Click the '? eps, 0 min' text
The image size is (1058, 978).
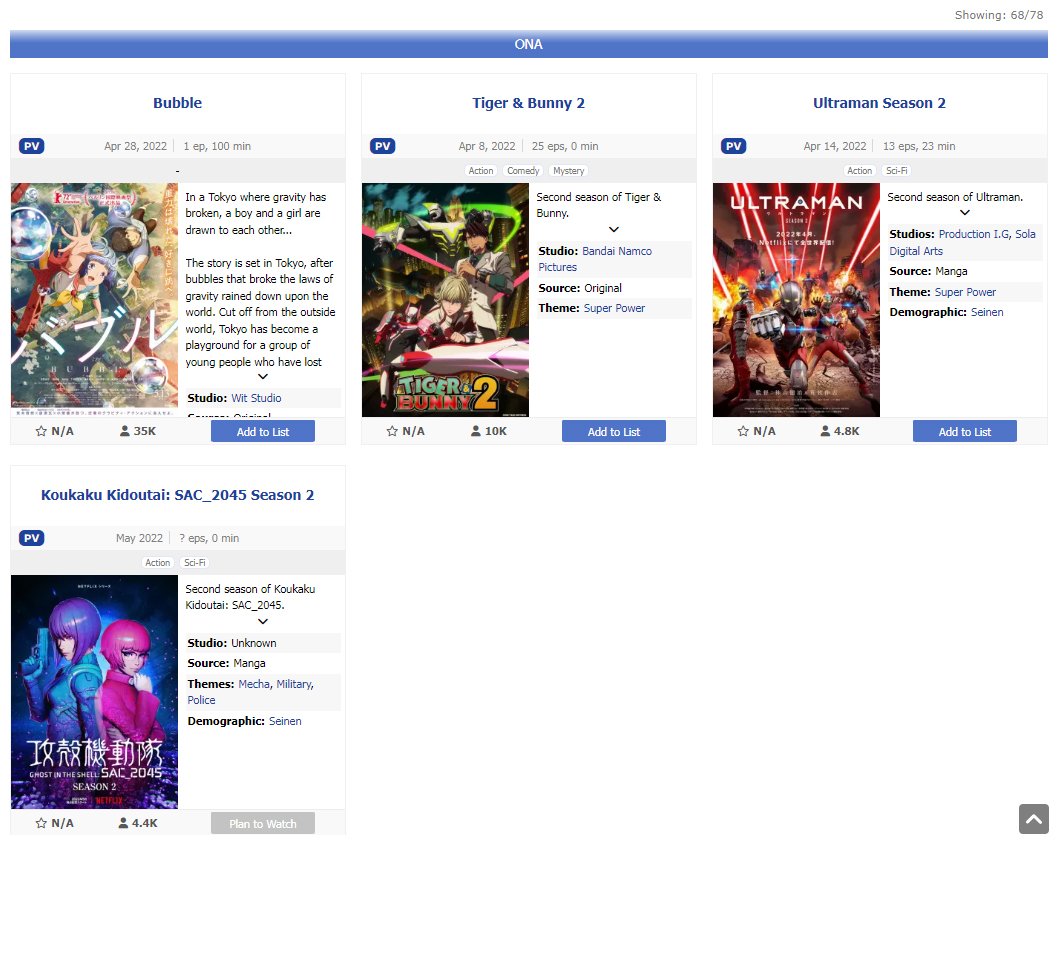(x=209, y=539)
